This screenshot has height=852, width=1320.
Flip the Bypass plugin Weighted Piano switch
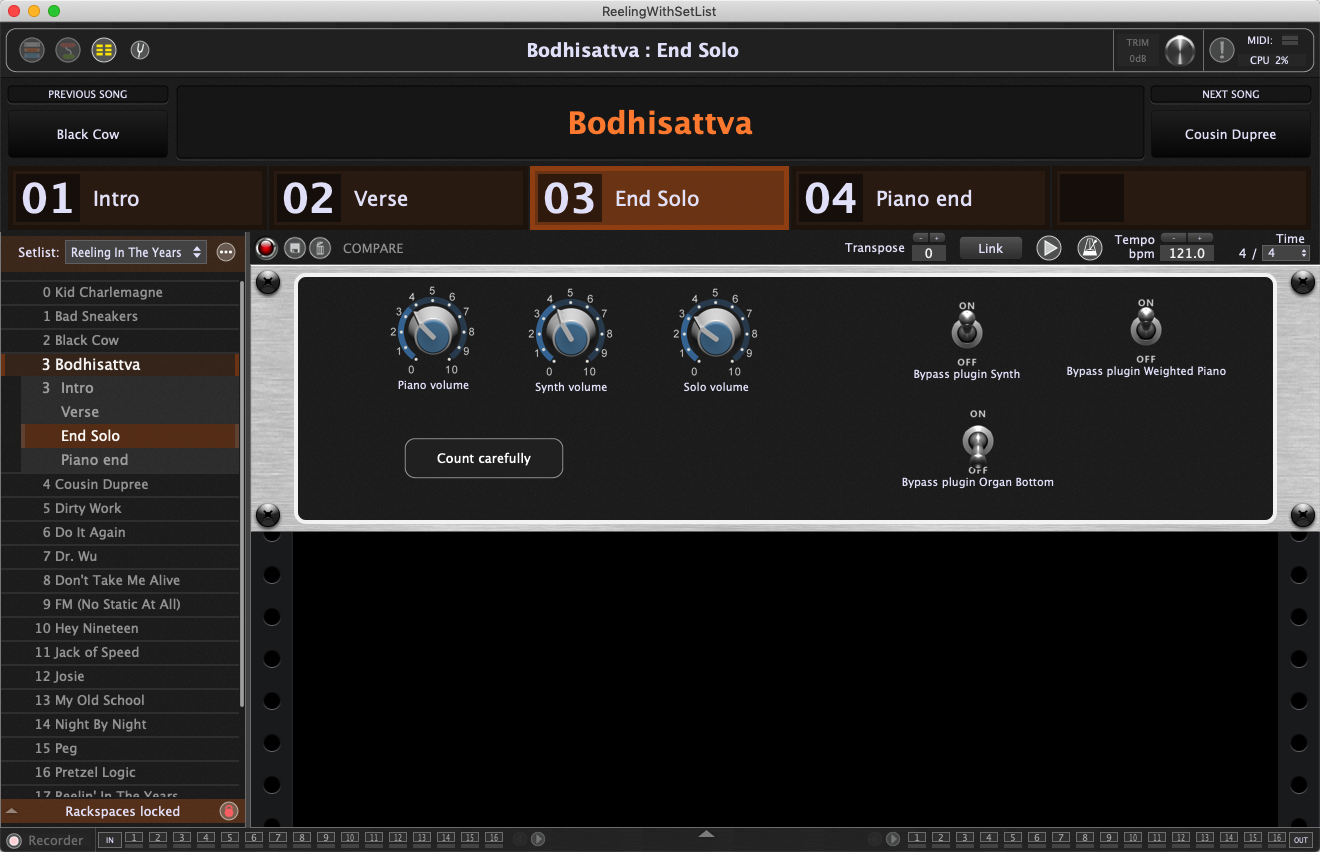pos(1146,325)
